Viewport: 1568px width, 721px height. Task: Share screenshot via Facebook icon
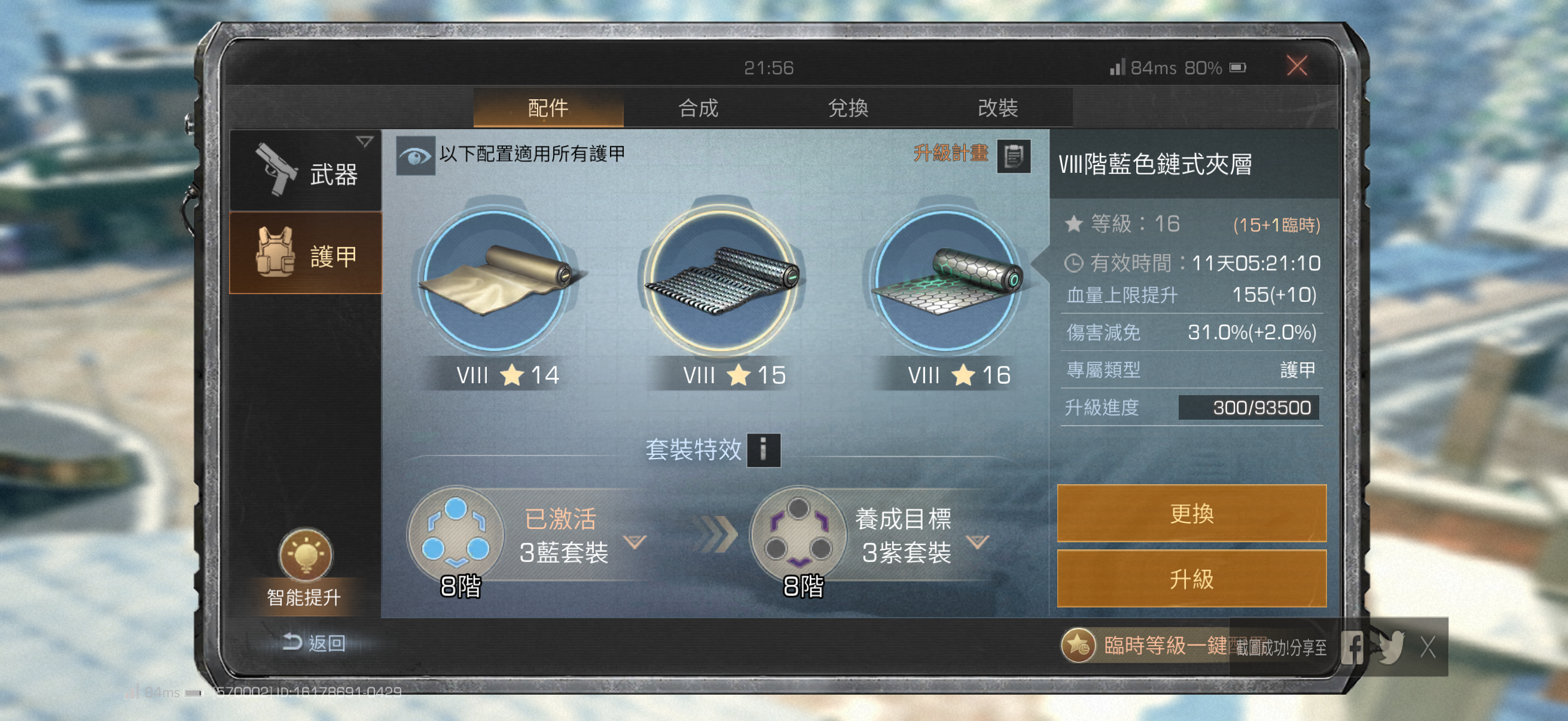pos(1353,647)
